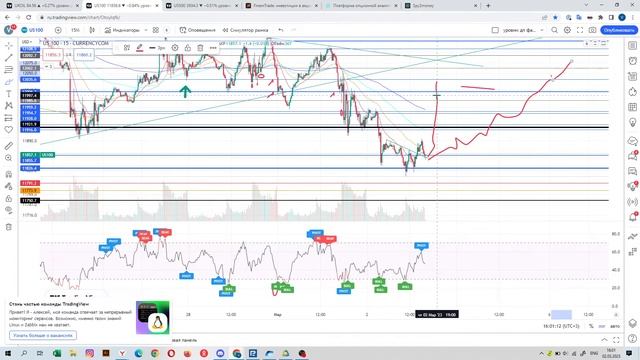Viewport: 640px width, 360px height.
Task: Select the trend line drawing tool
Action: 9,58
